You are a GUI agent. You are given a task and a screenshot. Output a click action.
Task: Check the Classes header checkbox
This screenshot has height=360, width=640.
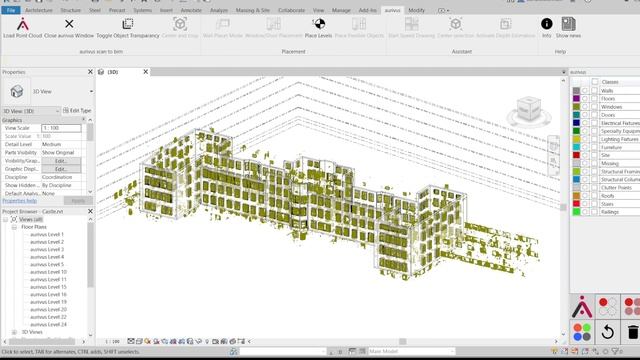click(x=595, y=82)
